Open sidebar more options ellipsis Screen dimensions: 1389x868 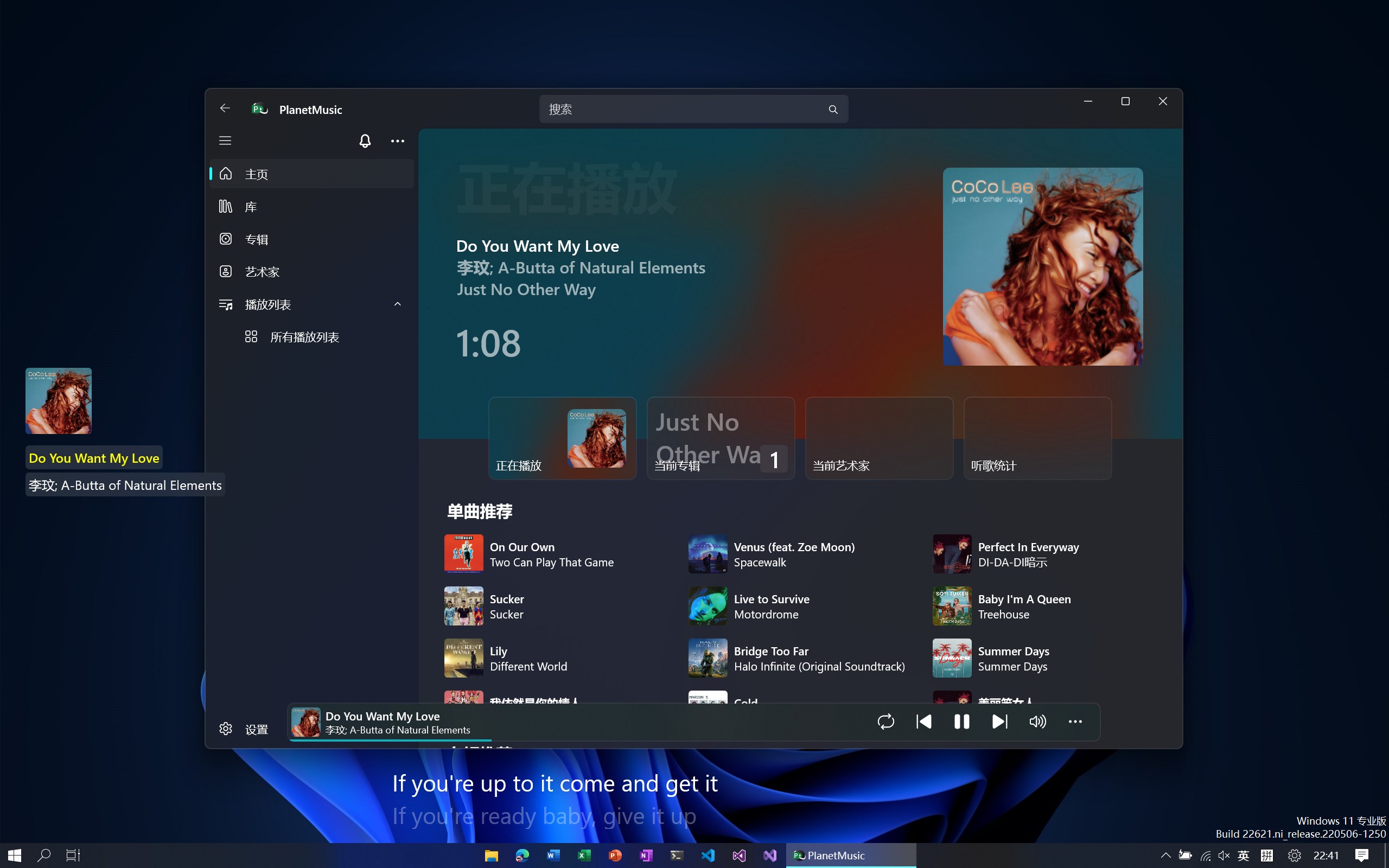click(397, 141)
